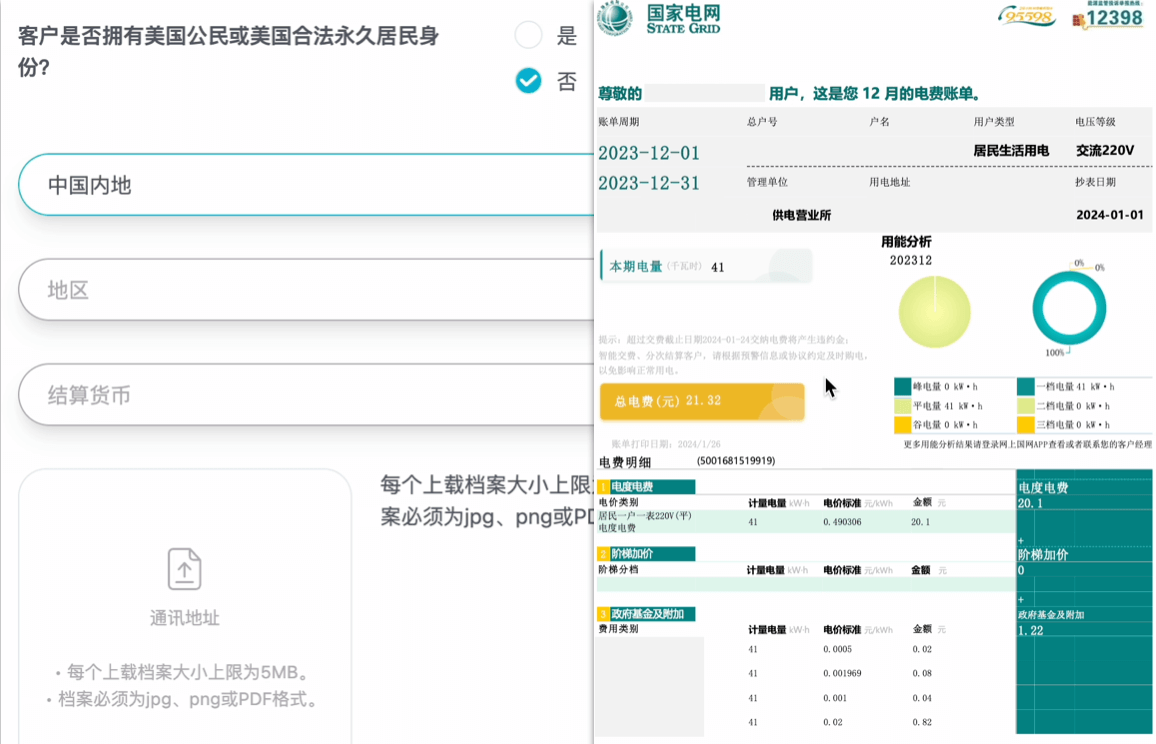
Task: Click the 费用类别 column label
Action: pyautogui.click(x=618, y=629)
